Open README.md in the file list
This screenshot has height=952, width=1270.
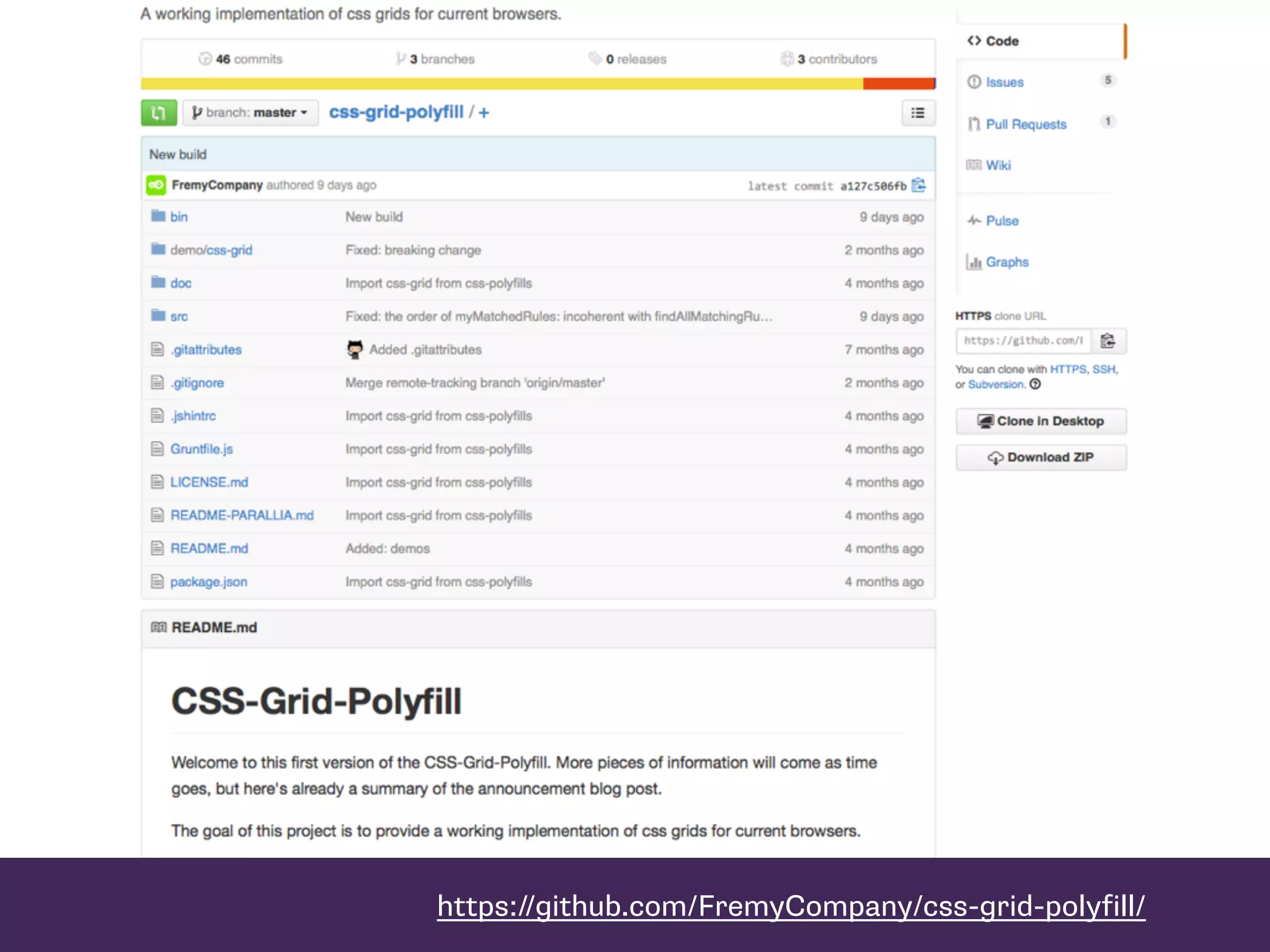tap(209, 549)
